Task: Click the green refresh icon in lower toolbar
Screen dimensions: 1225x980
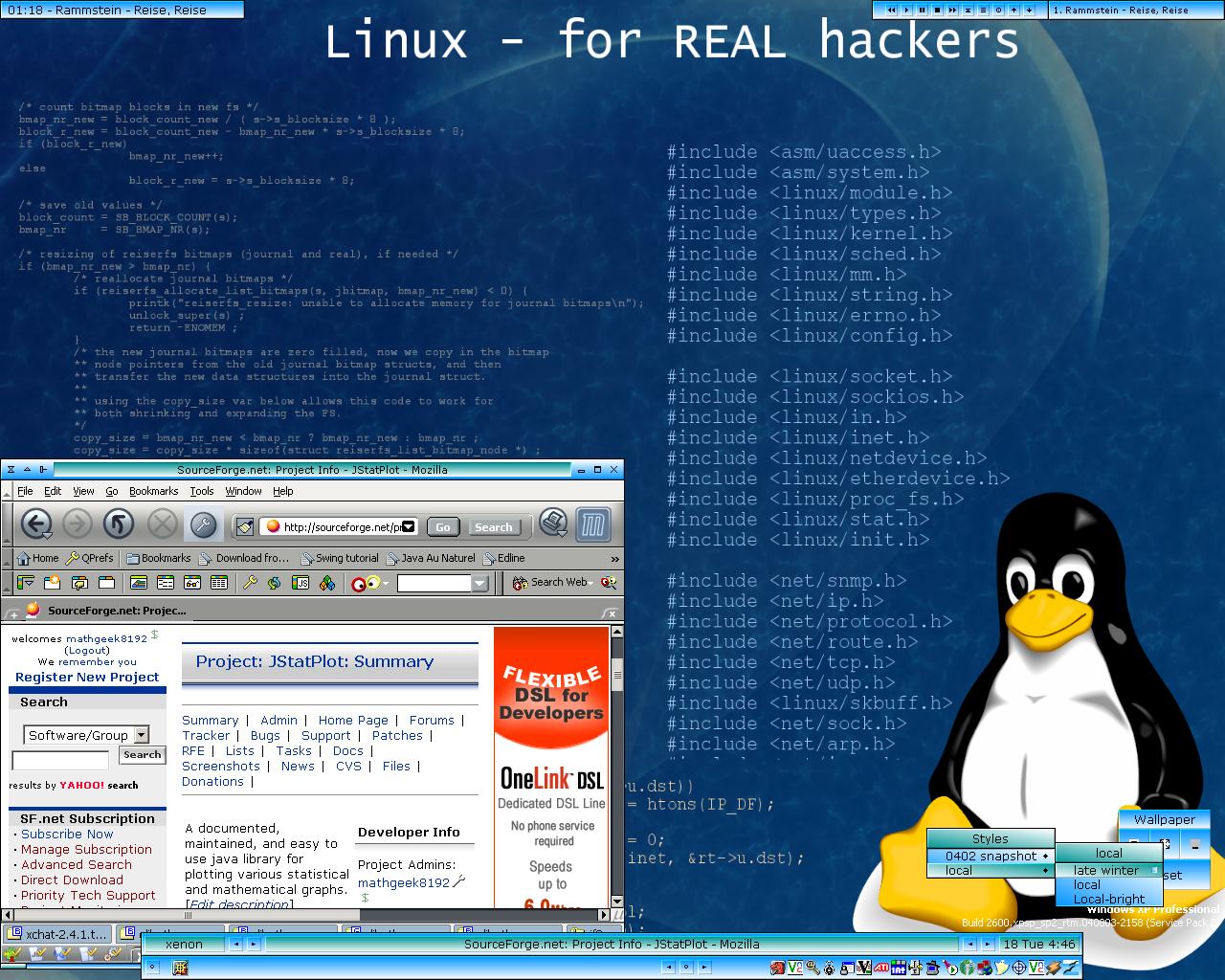Action: tap(274, 582)
